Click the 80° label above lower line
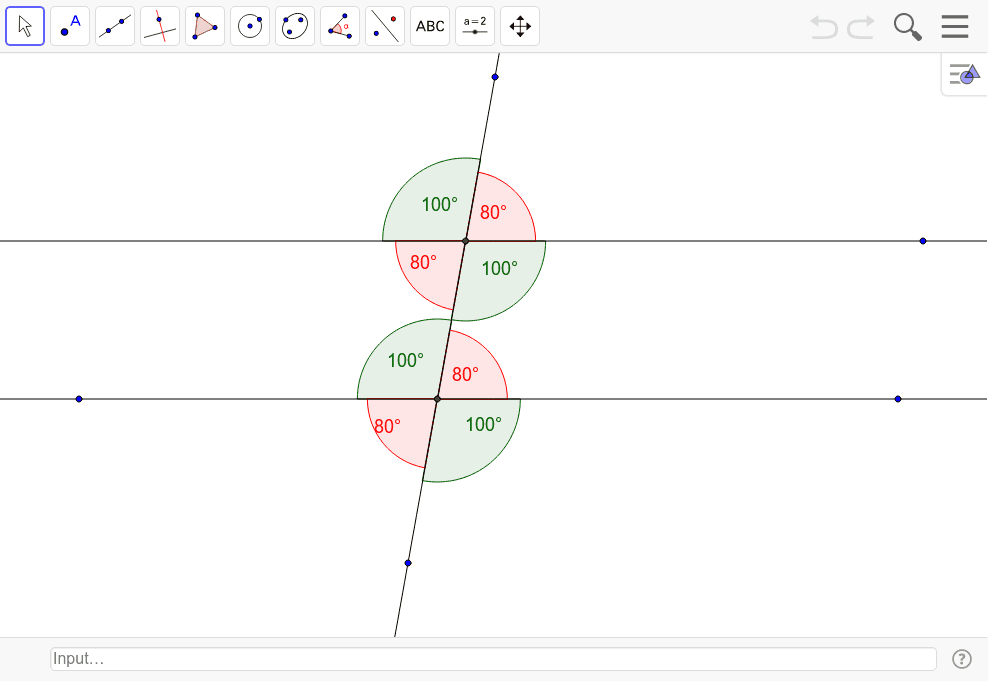The width and height of the screenshot is (989, 682). point(465,375)
